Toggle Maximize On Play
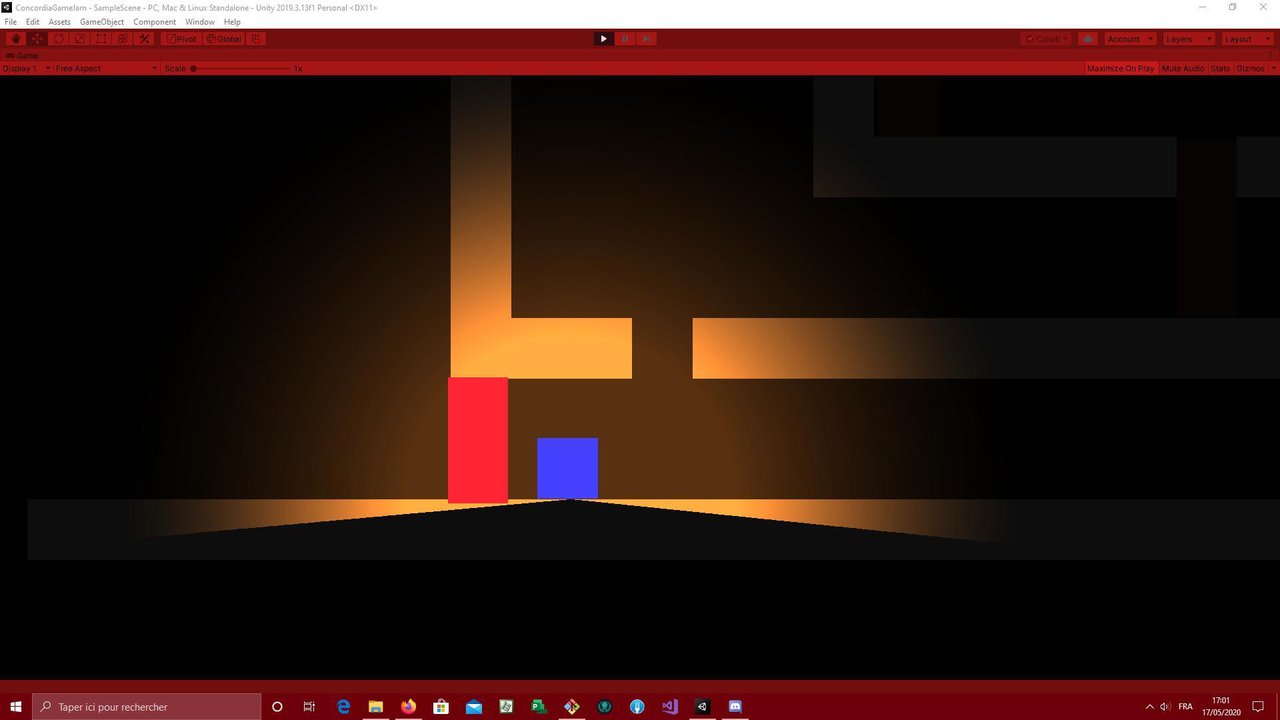The image size is (1280, 720). click(x=1121, y=68)
